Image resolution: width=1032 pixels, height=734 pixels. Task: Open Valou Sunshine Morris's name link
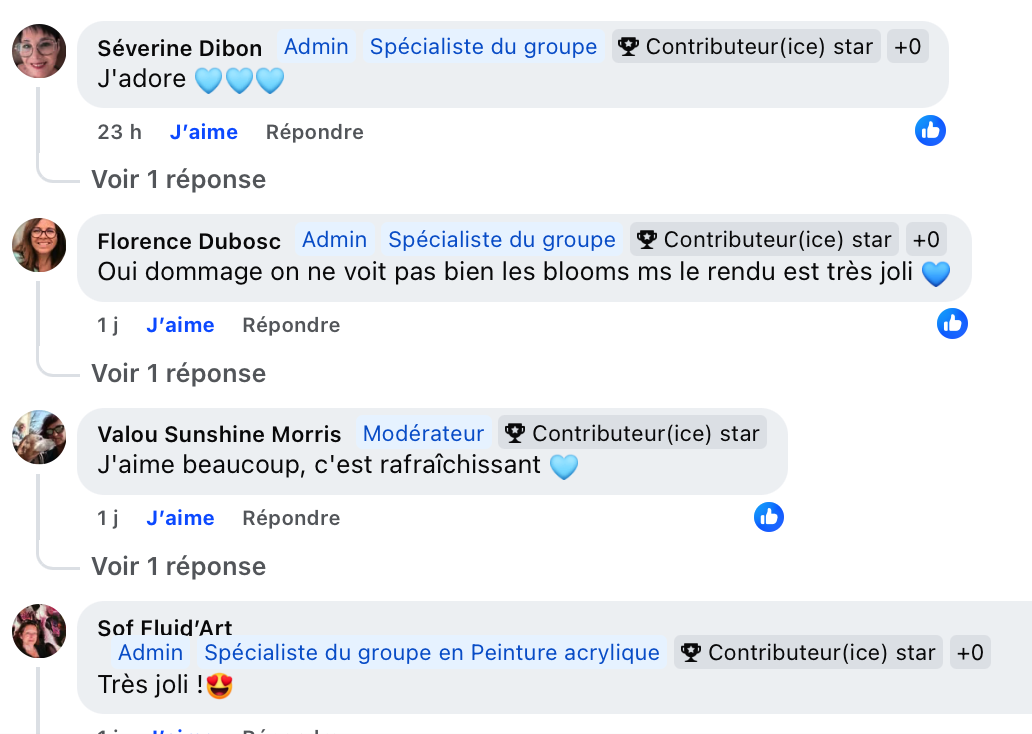(x=219, y=434)
